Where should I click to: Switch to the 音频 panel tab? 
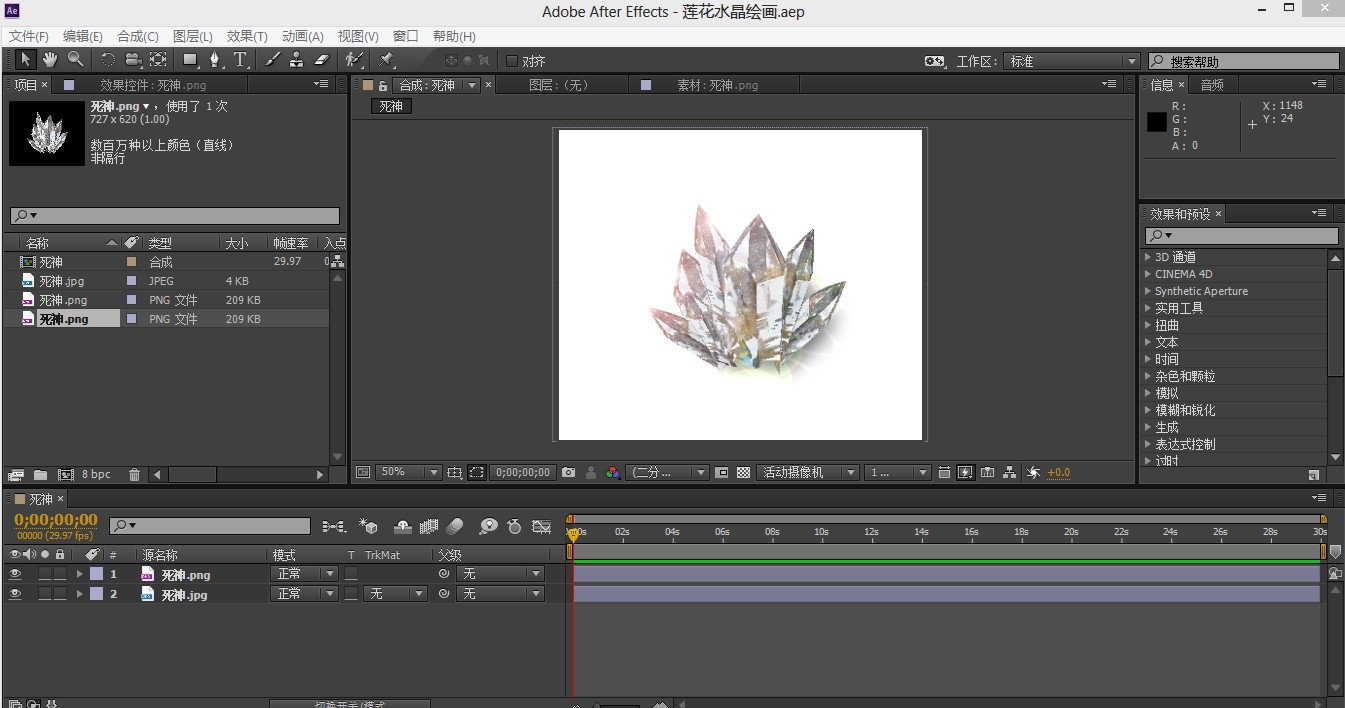1212,85
